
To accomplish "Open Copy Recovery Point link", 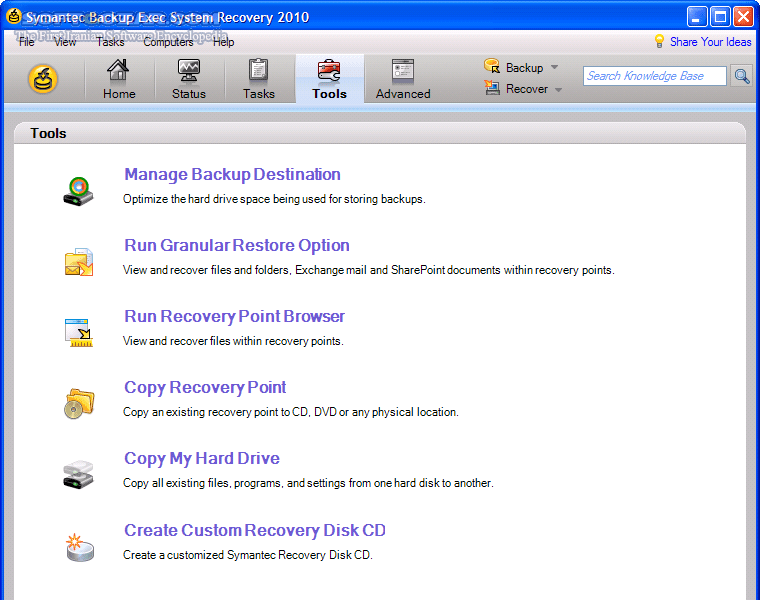I will tap(205, 388).
